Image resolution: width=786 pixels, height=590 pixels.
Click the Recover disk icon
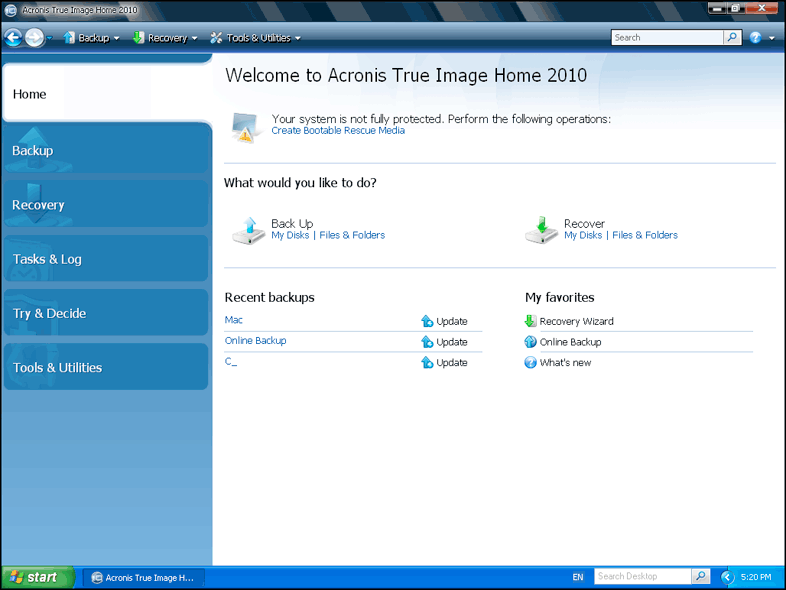pos(541,231)
